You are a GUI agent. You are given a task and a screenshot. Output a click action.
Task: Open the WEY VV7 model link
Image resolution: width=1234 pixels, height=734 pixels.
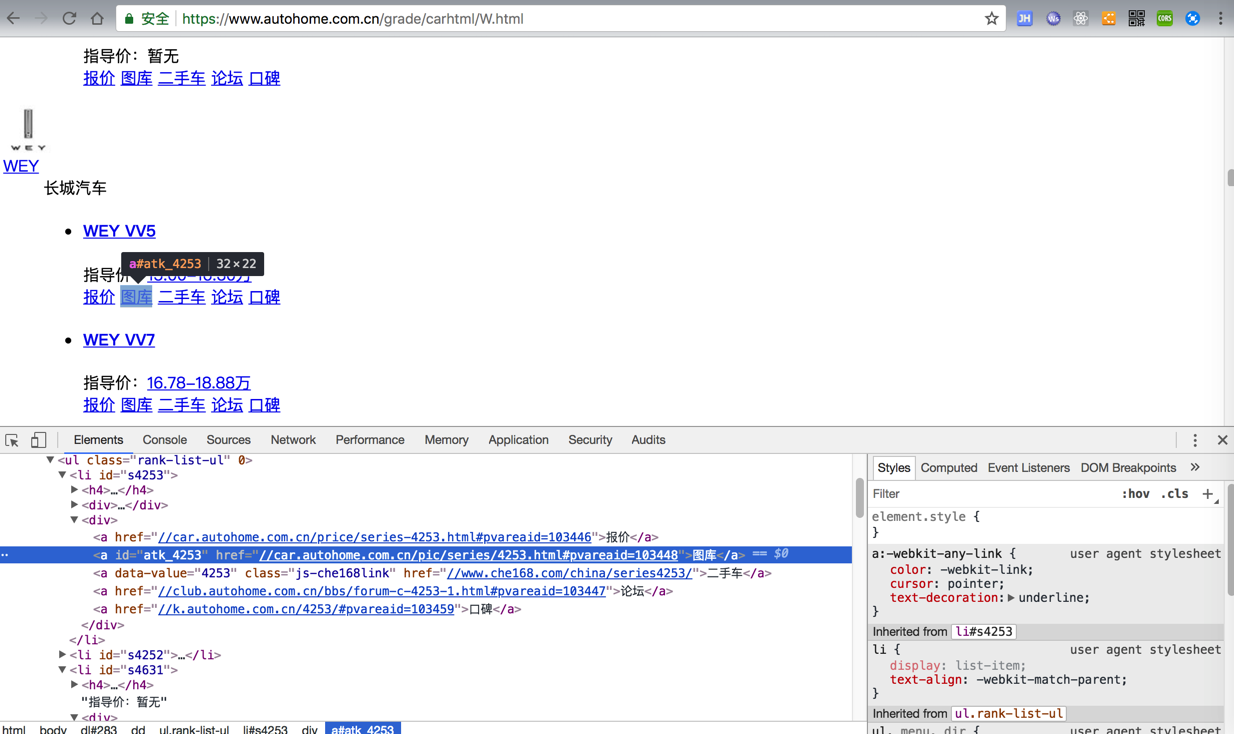(x=119, y=340)
